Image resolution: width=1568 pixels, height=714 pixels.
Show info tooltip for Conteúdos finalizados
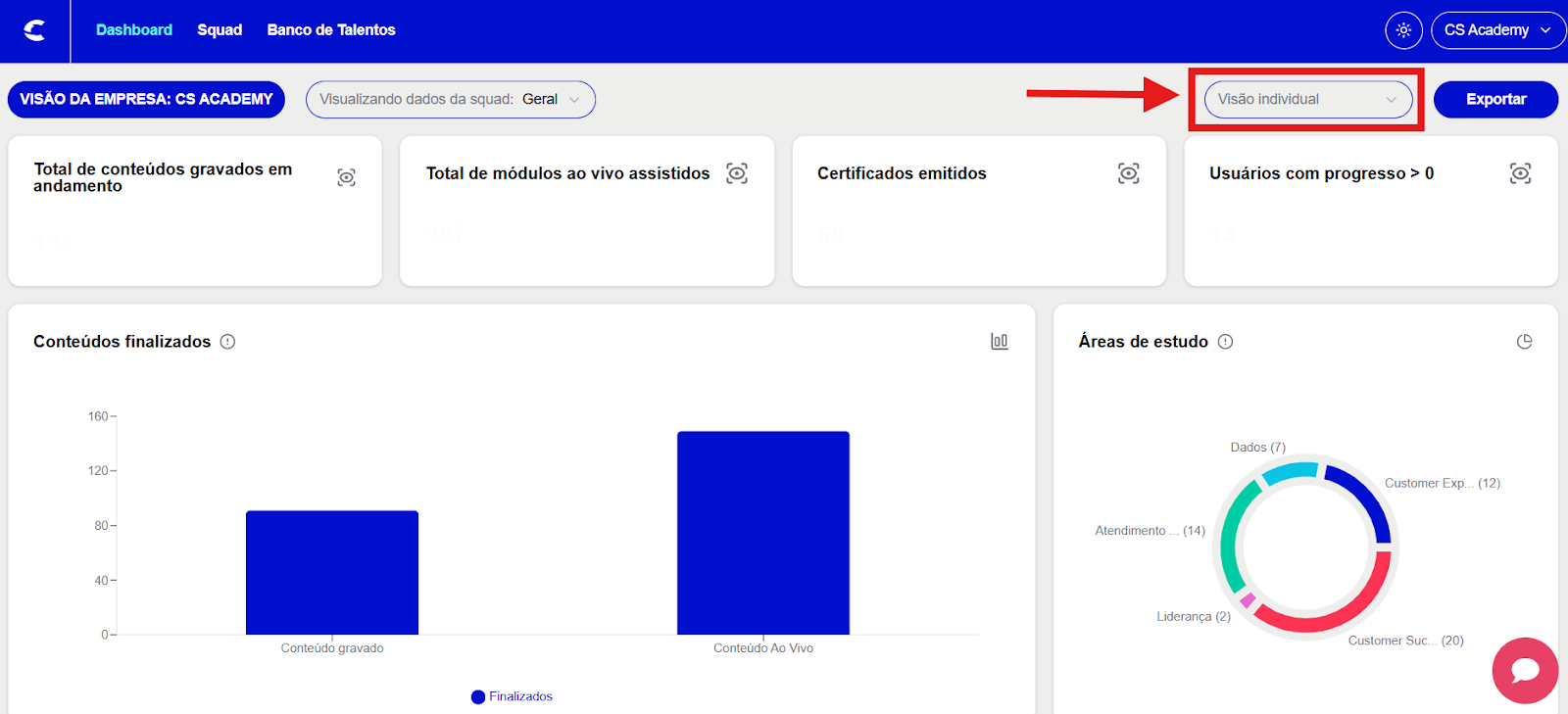[227, 342]
